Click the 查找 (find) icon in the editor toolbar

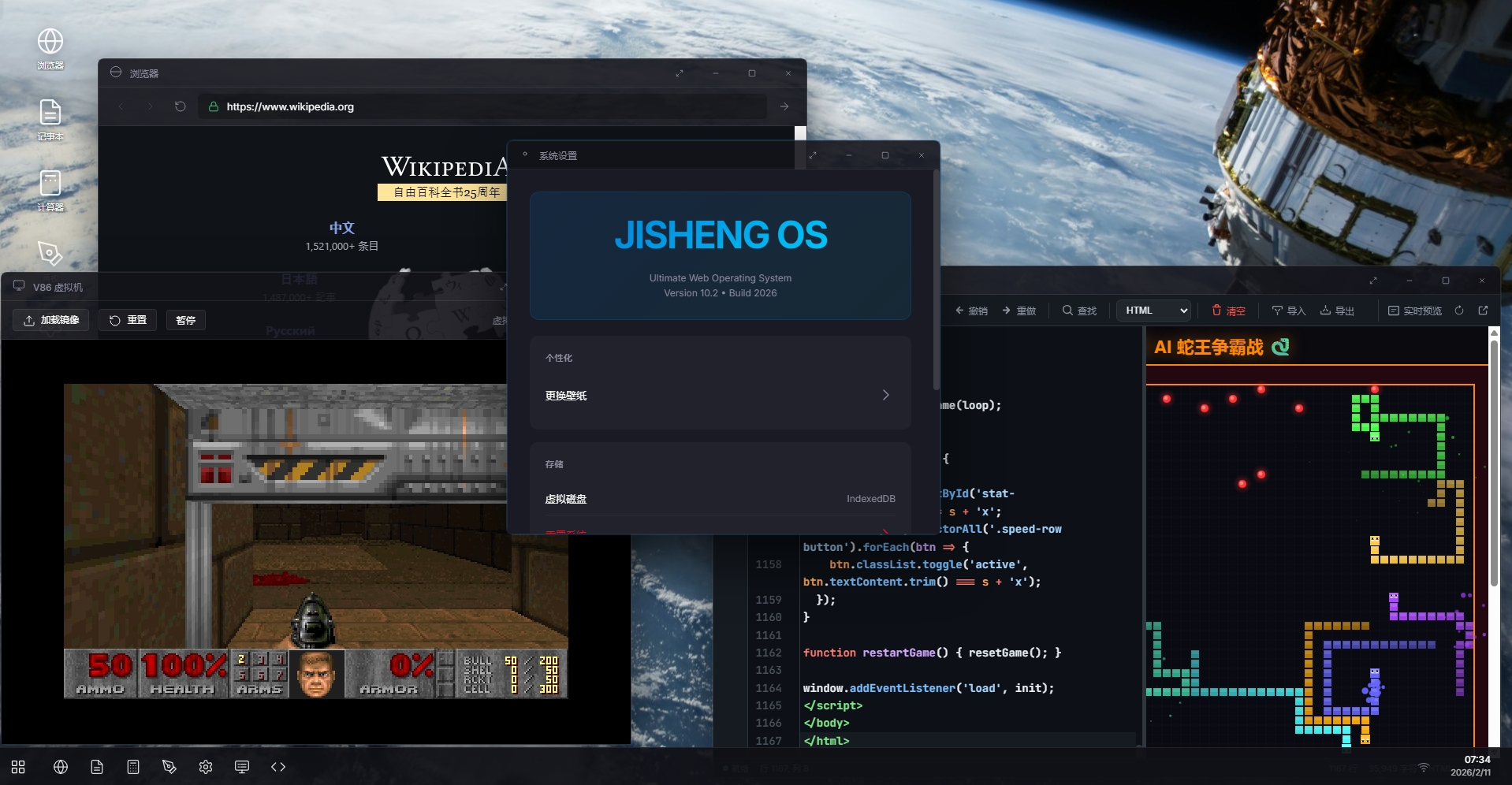point(1079,311)
